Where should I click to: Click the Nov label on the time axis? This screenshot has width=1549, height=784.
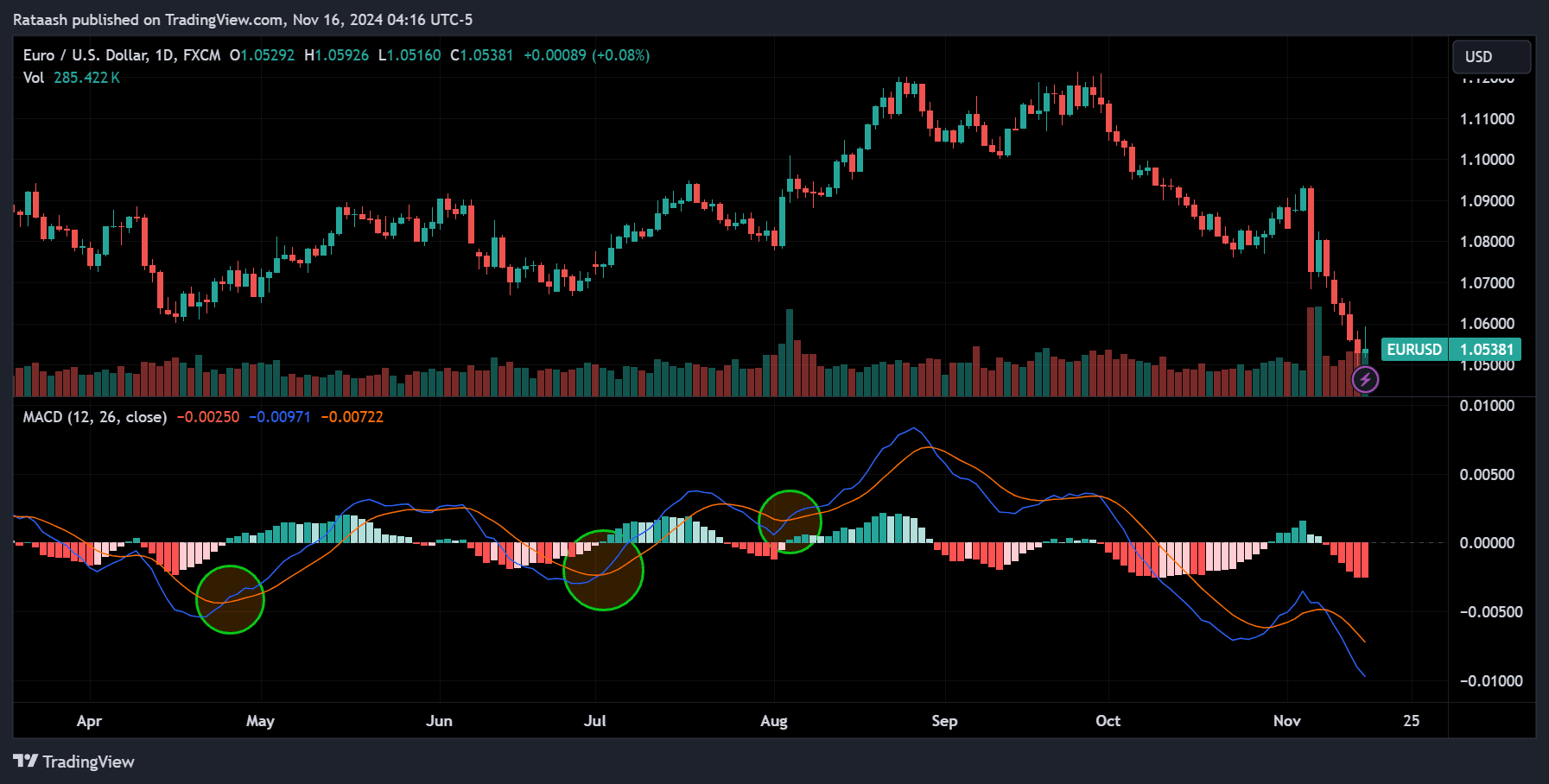pyautogui.click(x=1287, y=720)
